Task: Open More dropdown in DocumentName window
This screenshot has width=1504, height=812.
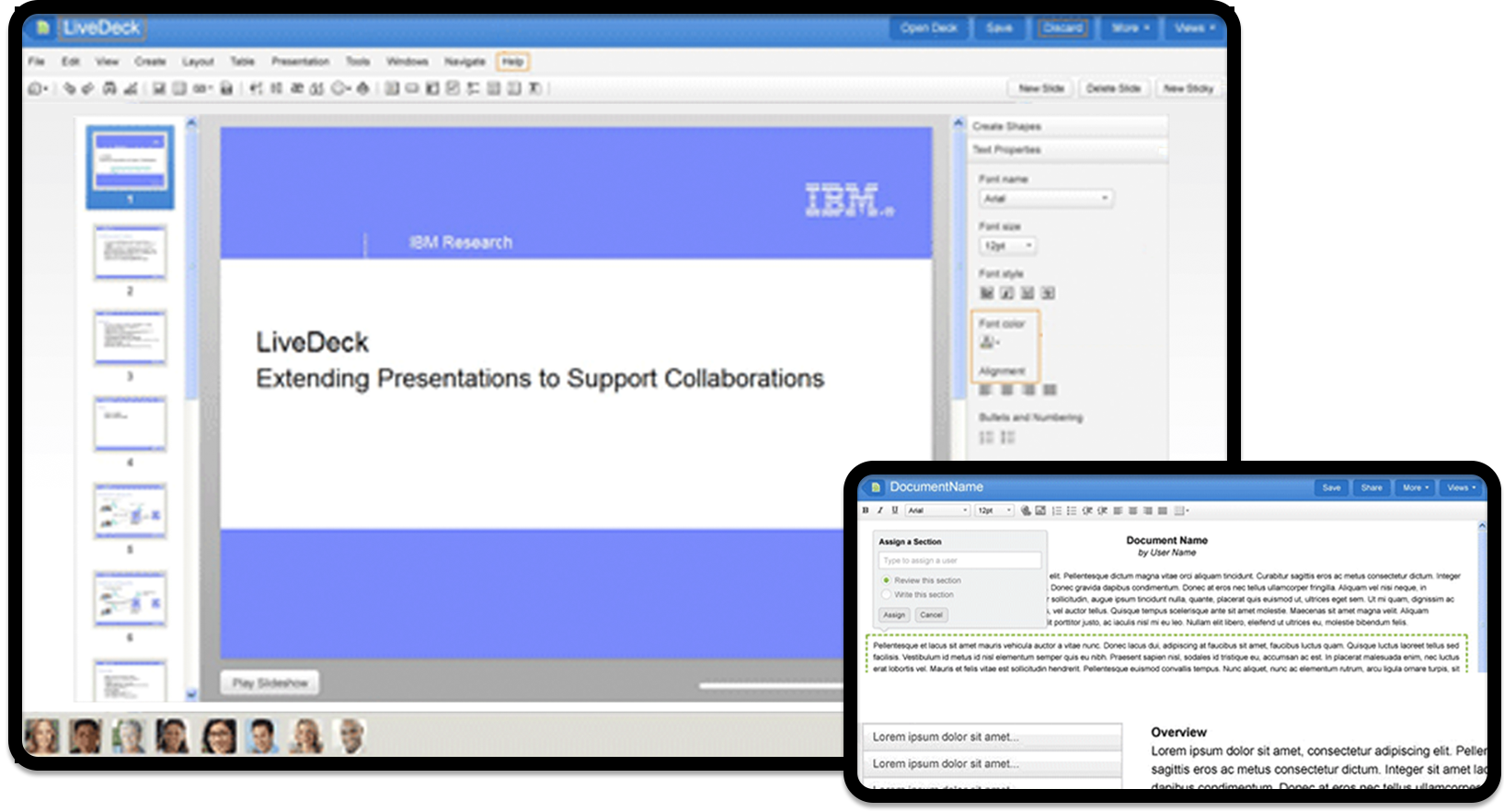Action: click(x=1416, y=487)
